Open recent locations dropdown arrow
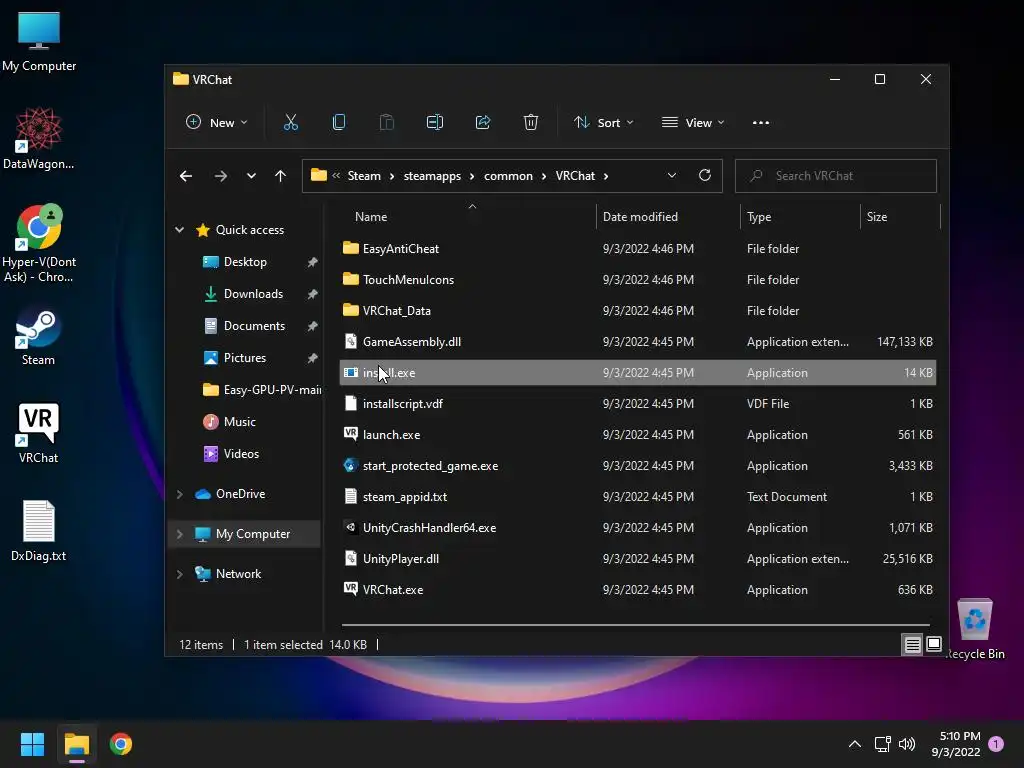 click(251, 176)
